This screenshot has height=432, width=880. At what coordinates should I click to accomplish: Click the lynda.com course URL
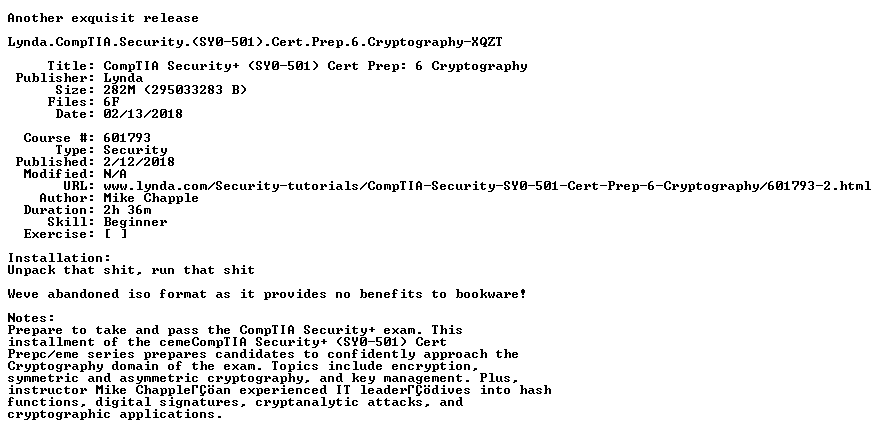487,186
